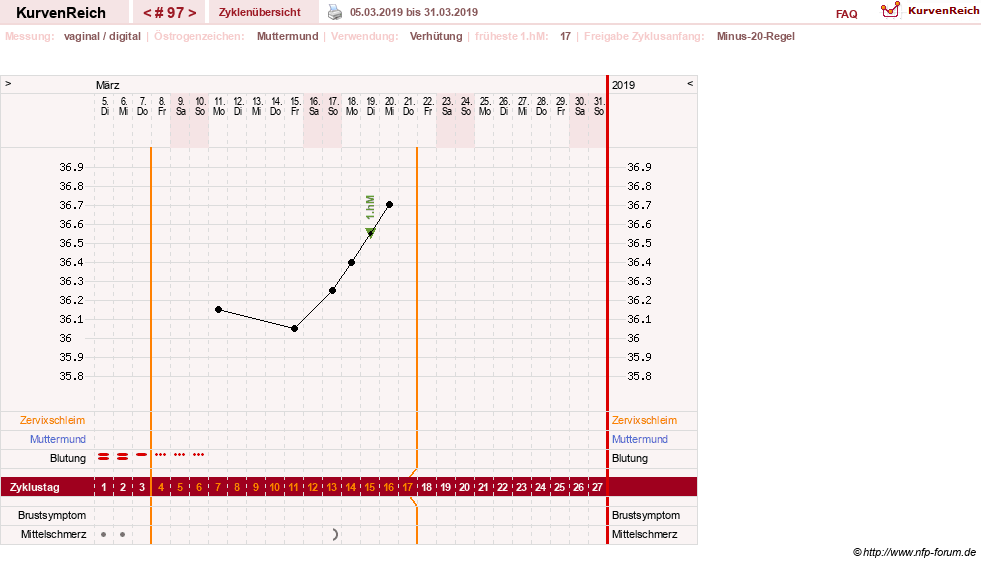Image resolution: width=981 pixels, height=564 pixels.
Task: Go to previous cycle via '<' before #97
Action: click(x=146, y=13)
